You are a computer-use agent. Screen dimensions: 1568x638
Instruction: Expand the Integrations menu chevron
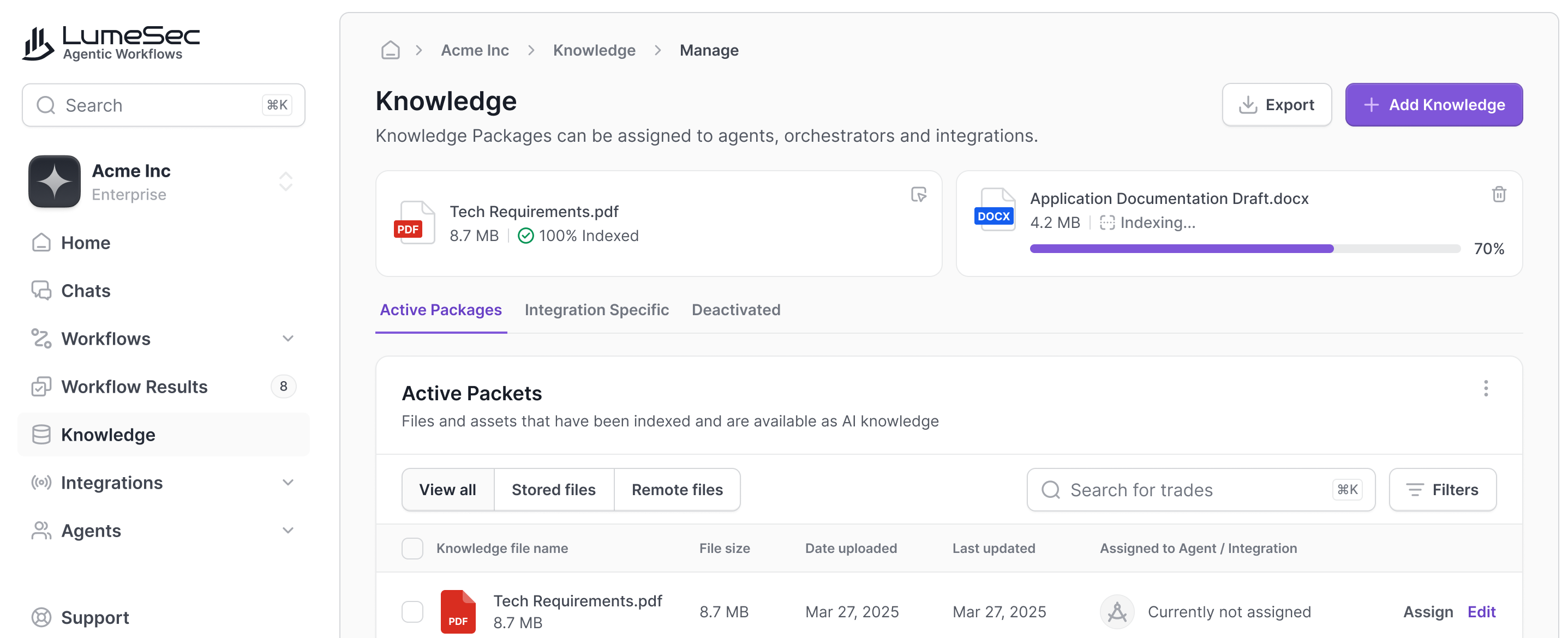click(x=288, y=482)
